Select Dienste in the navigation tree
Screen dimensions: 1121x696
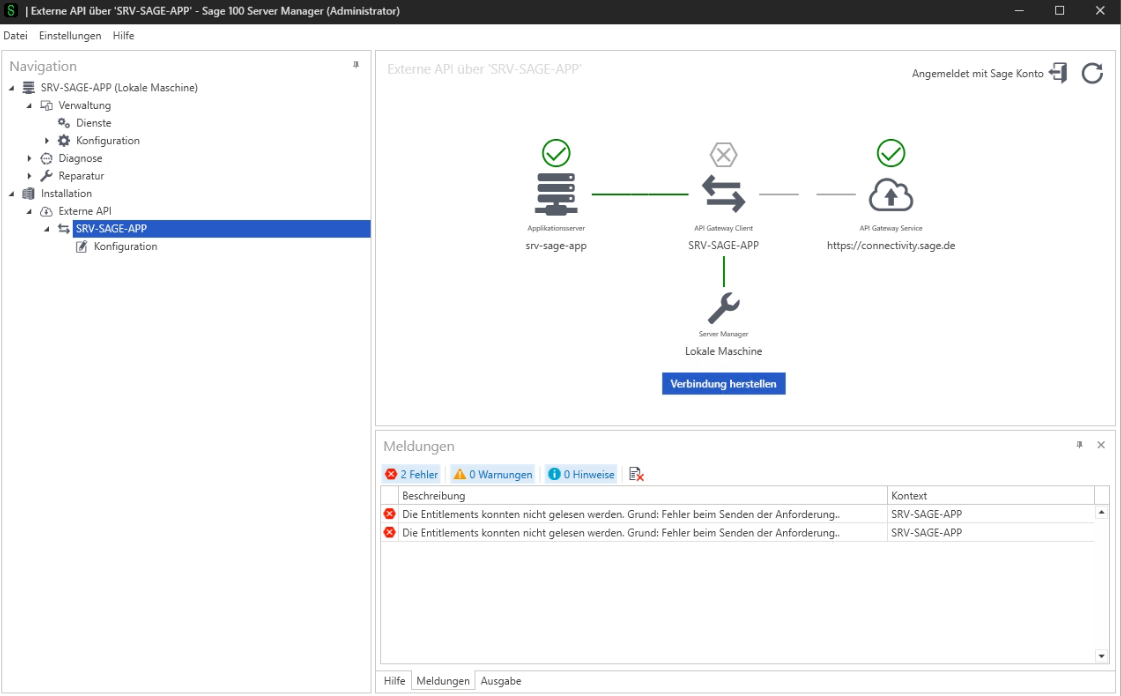coord(93,123)
